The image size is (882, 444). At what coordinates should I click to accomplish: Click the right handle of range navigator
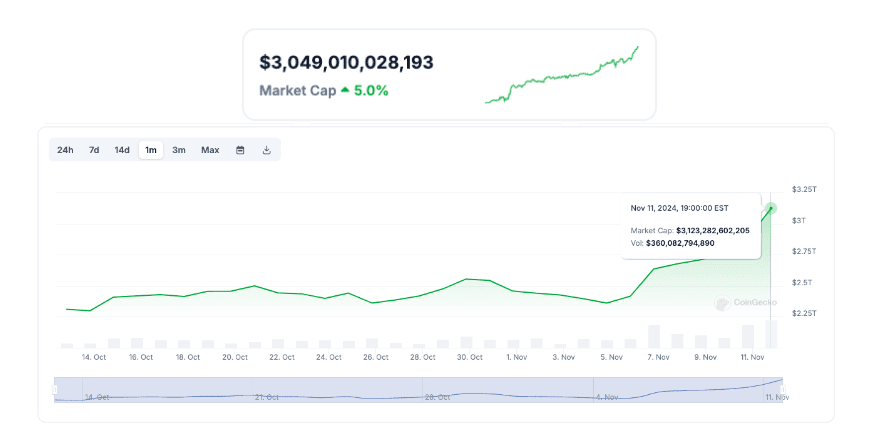[x=783, y=388]
